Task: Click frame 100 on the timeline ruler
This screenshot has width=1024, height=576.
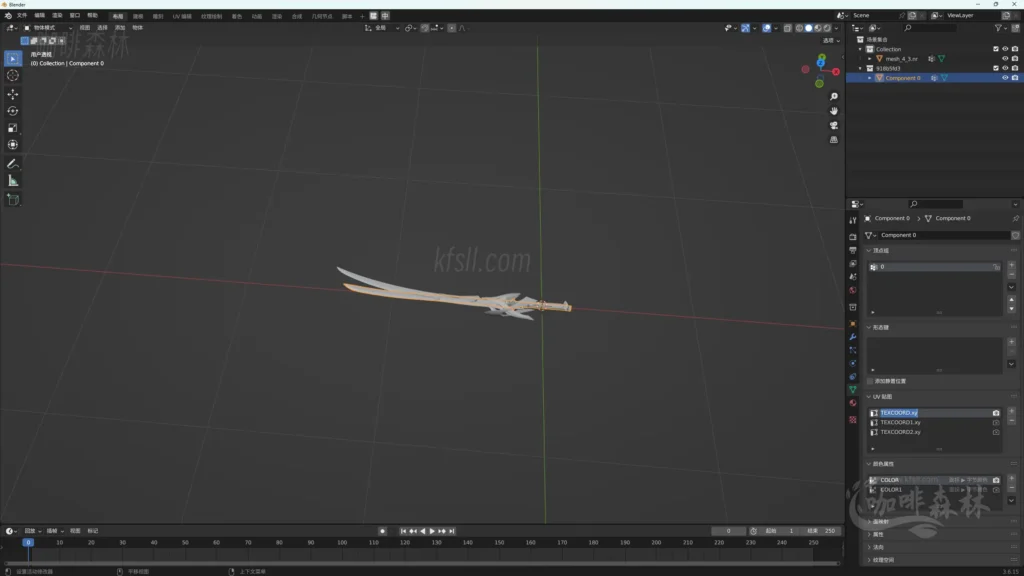Action: click(342, 542)
